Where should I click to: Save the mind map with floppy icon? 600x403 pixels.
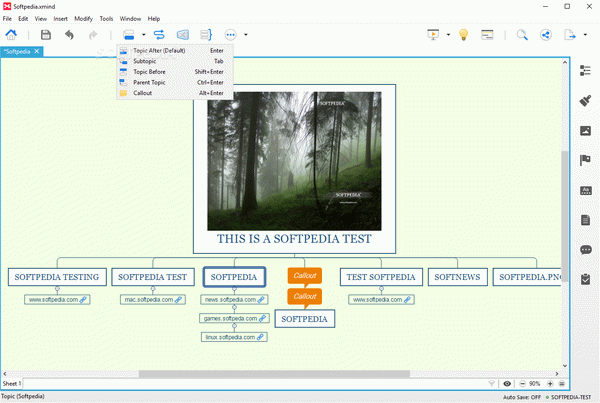click(46, 35)
